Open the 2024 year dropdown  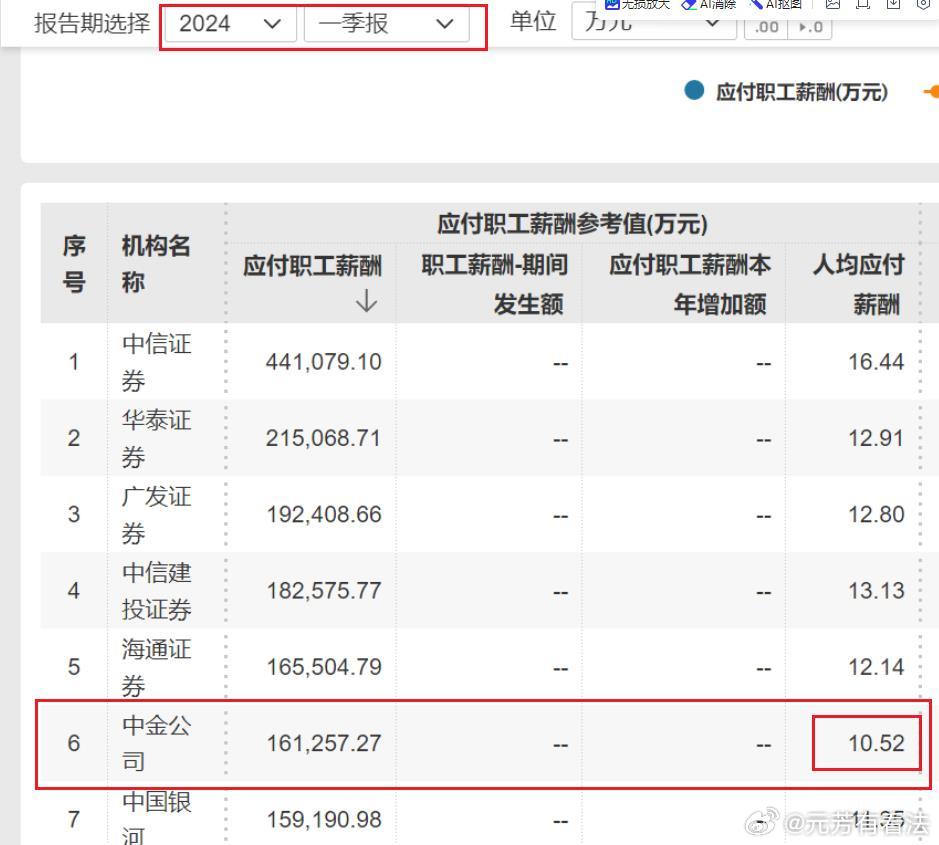pos(231,24)
